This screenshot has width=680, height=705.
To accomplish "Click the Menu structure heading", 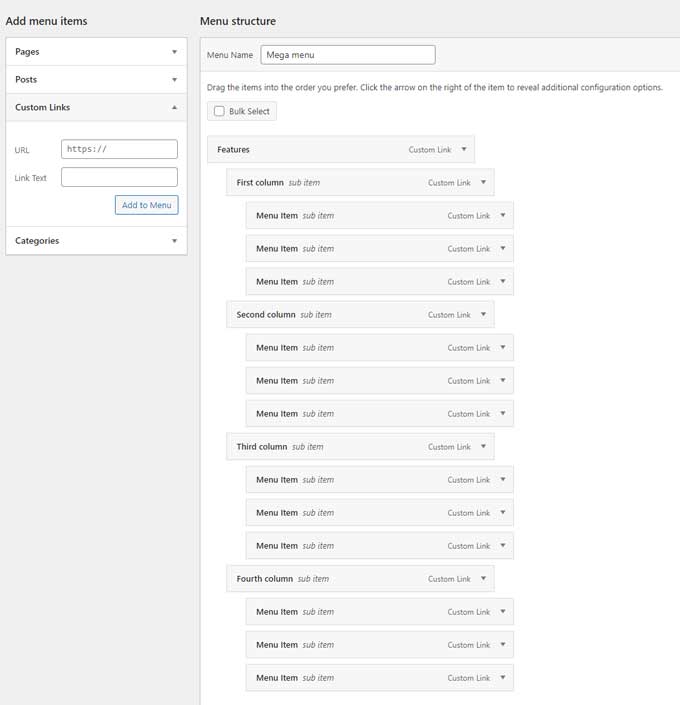I will click(238, 21).
